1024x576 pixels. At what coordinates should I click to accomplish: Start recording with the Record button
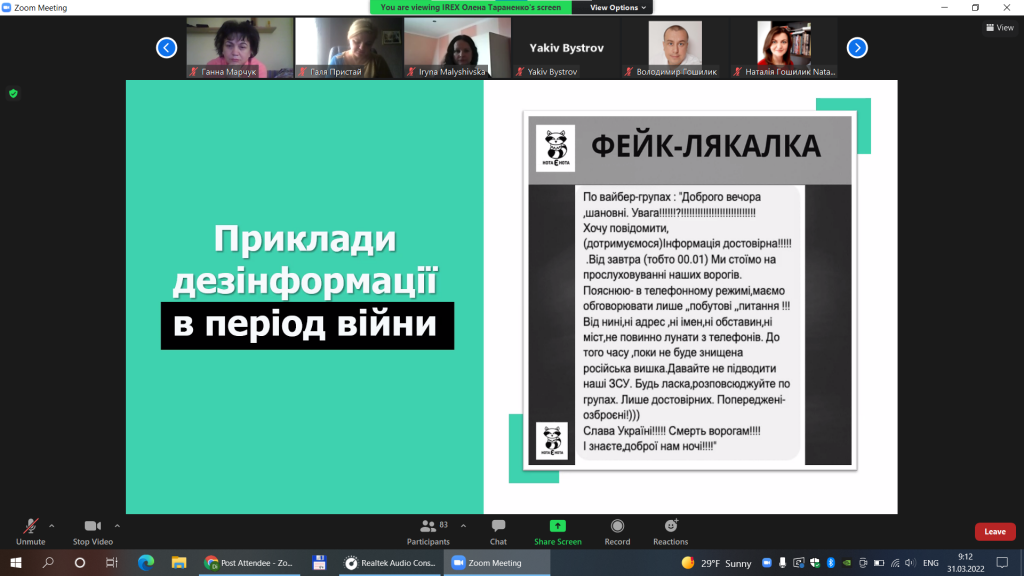pos(617,532)
